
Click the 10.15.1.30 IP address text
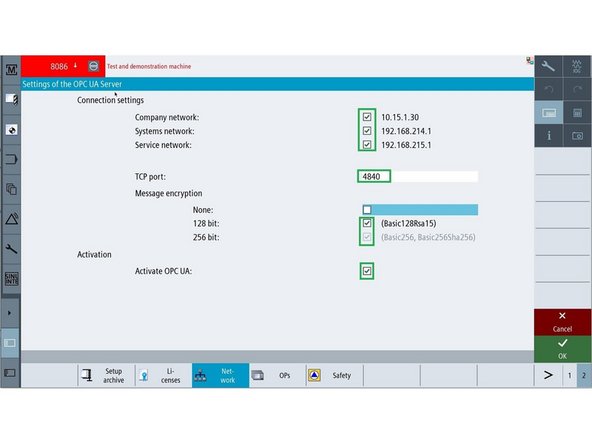pos(400,117)
